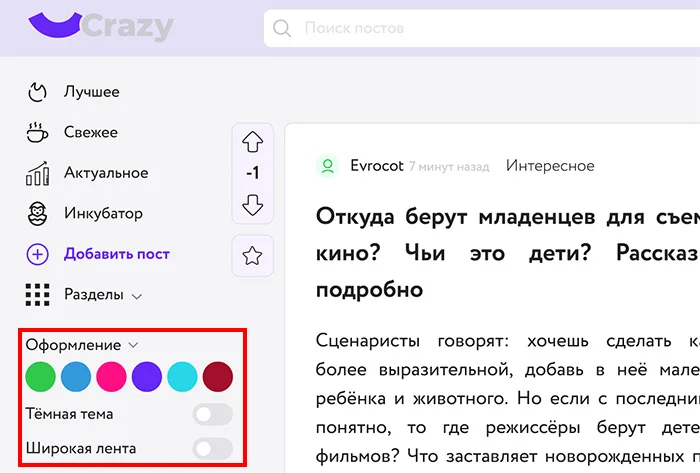Go to the Инкубатор section
Viewport: 700px width, 473px height.
pos(103,213)
